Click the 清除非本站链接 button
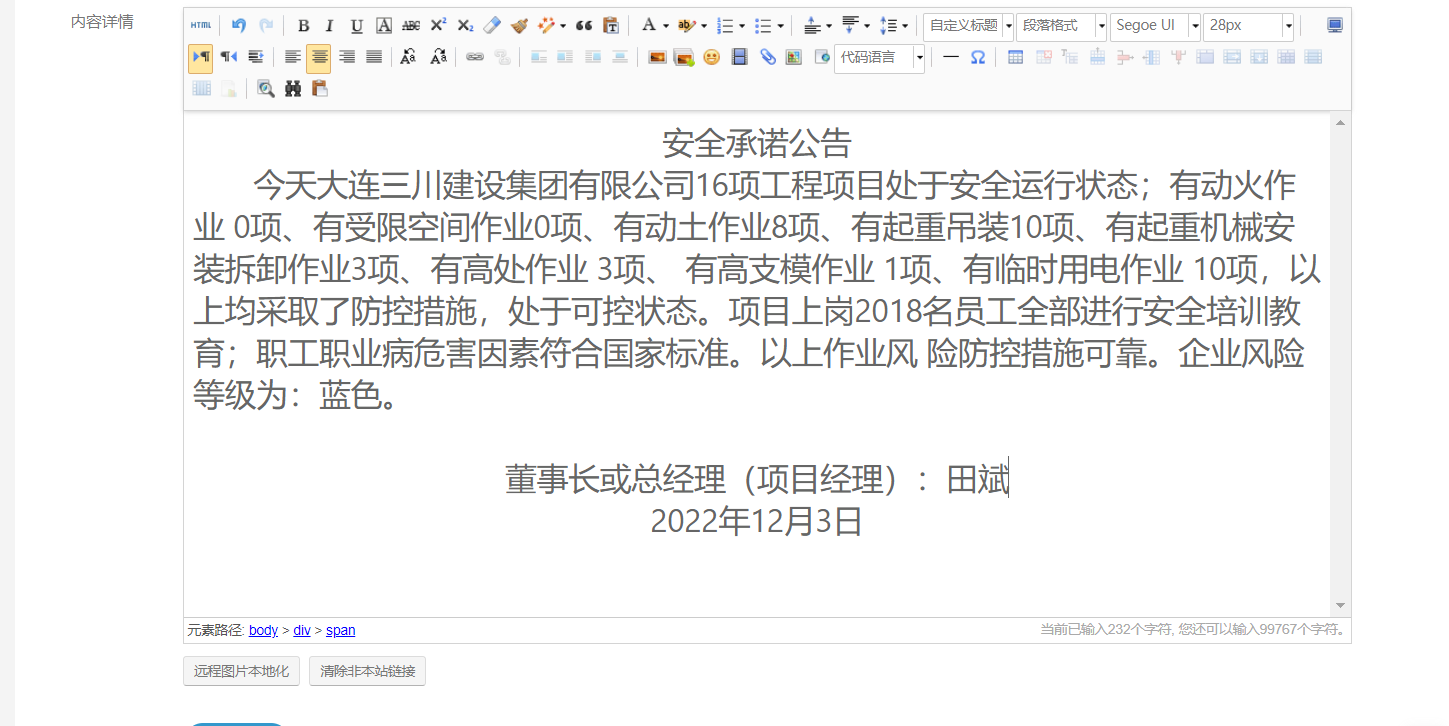The width and height of the screenshot is (1449, 726). (x=367, y=671)
